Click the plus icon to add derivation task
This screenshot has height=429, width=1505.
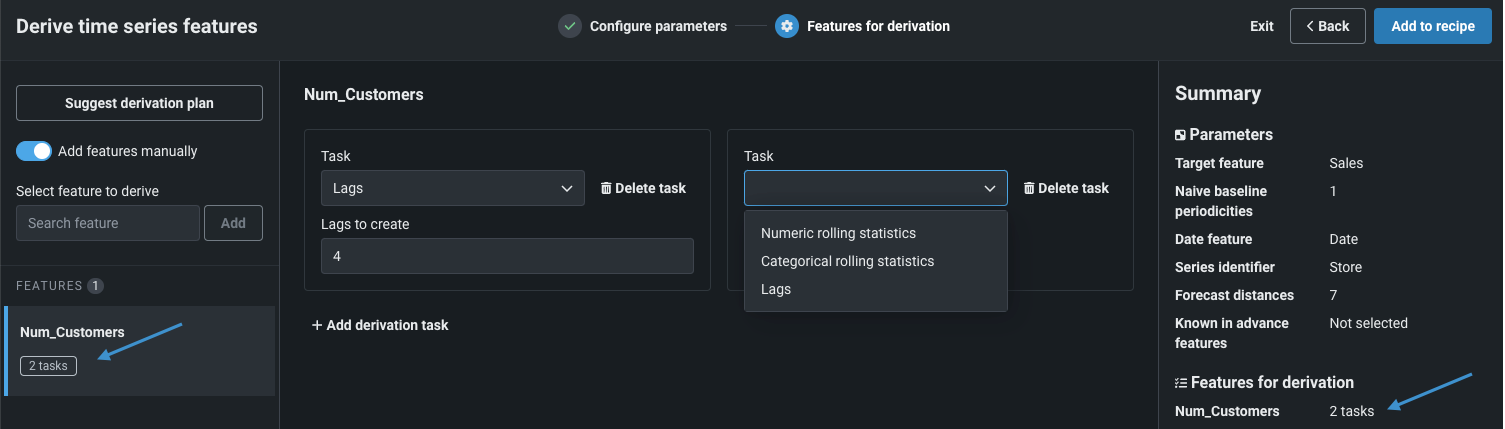(317, 325)
